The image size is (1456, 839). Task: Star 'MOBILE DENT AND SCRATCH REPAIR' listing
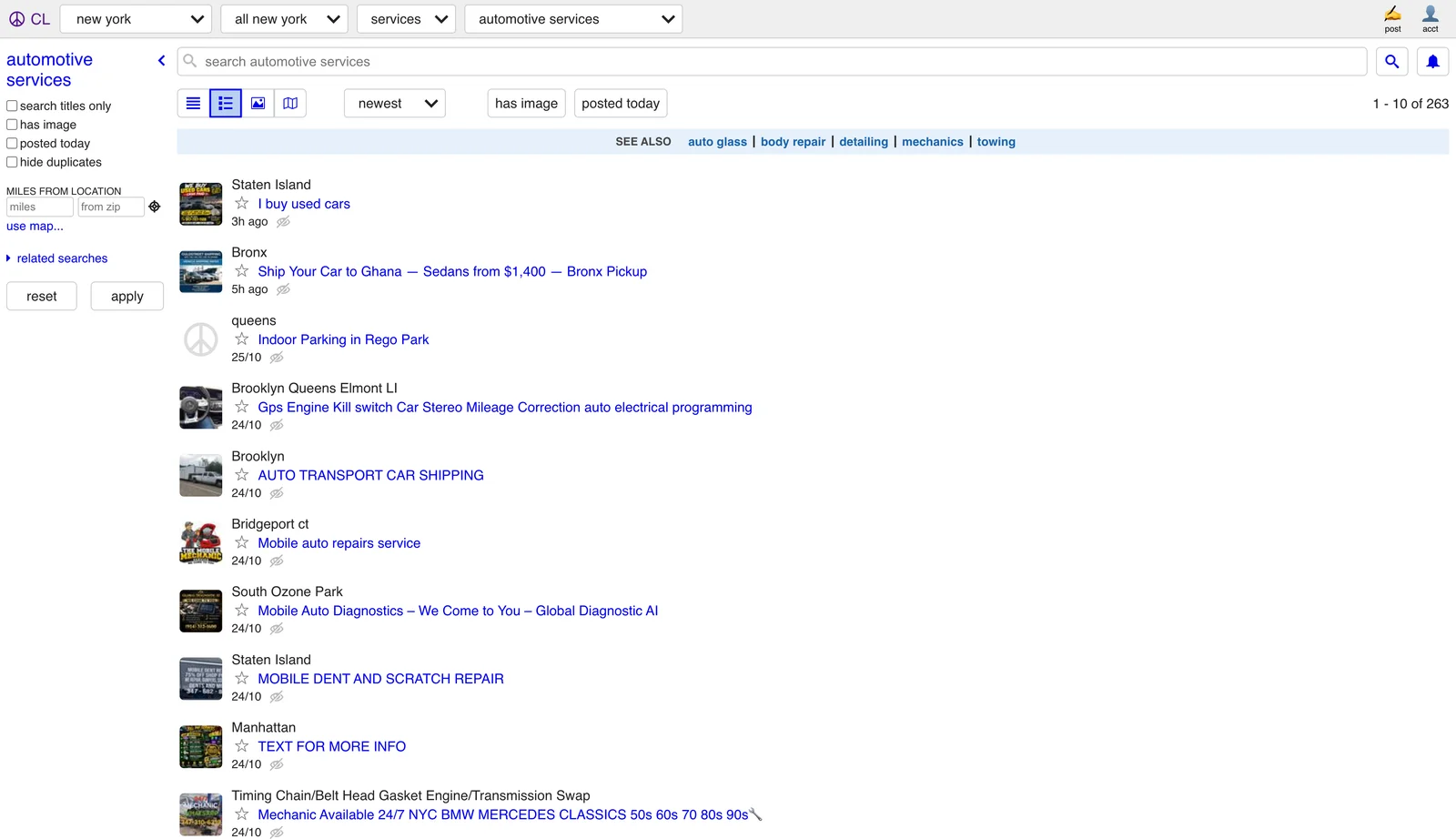point(242,678)
